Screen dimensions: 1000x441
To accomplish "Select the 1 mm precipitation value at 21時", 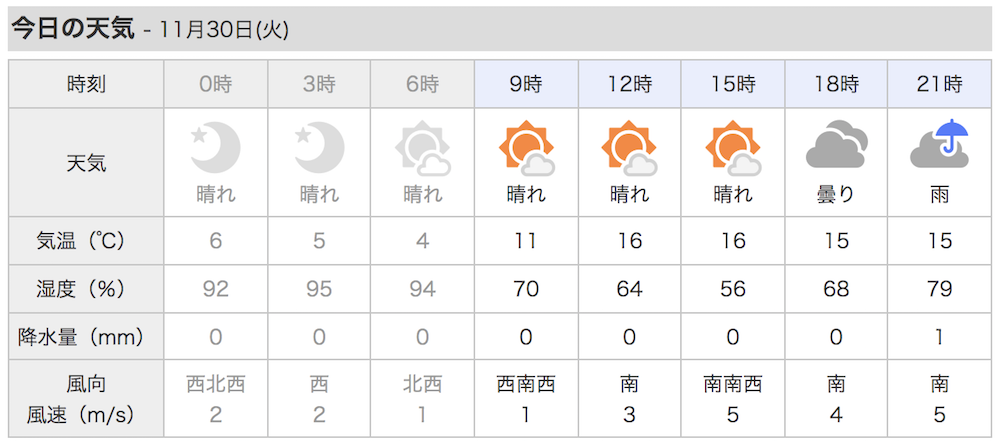I will click(x=939, y=337).
